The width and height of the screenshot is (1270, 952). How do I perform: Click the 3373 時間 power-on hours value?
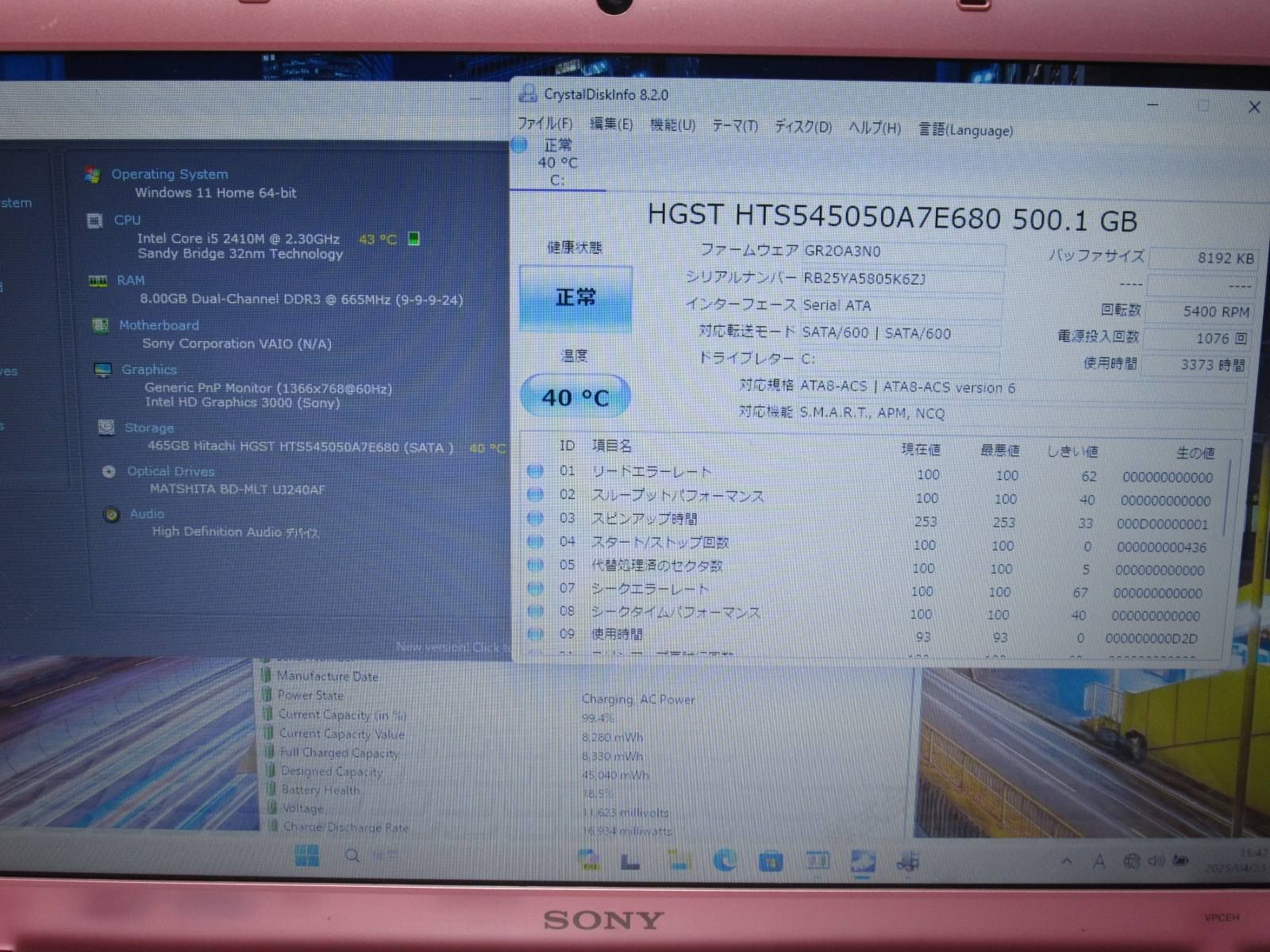(x=1195, y=364)
